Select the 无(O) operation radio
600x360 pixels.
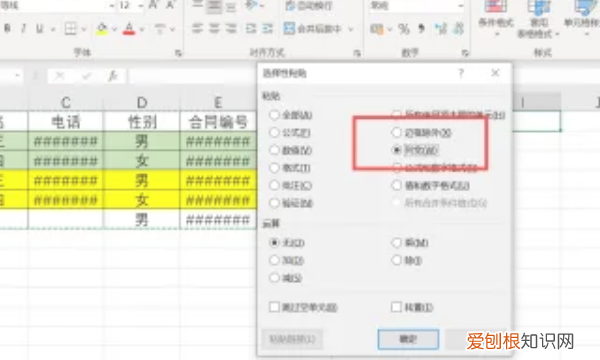pos(287,243)
